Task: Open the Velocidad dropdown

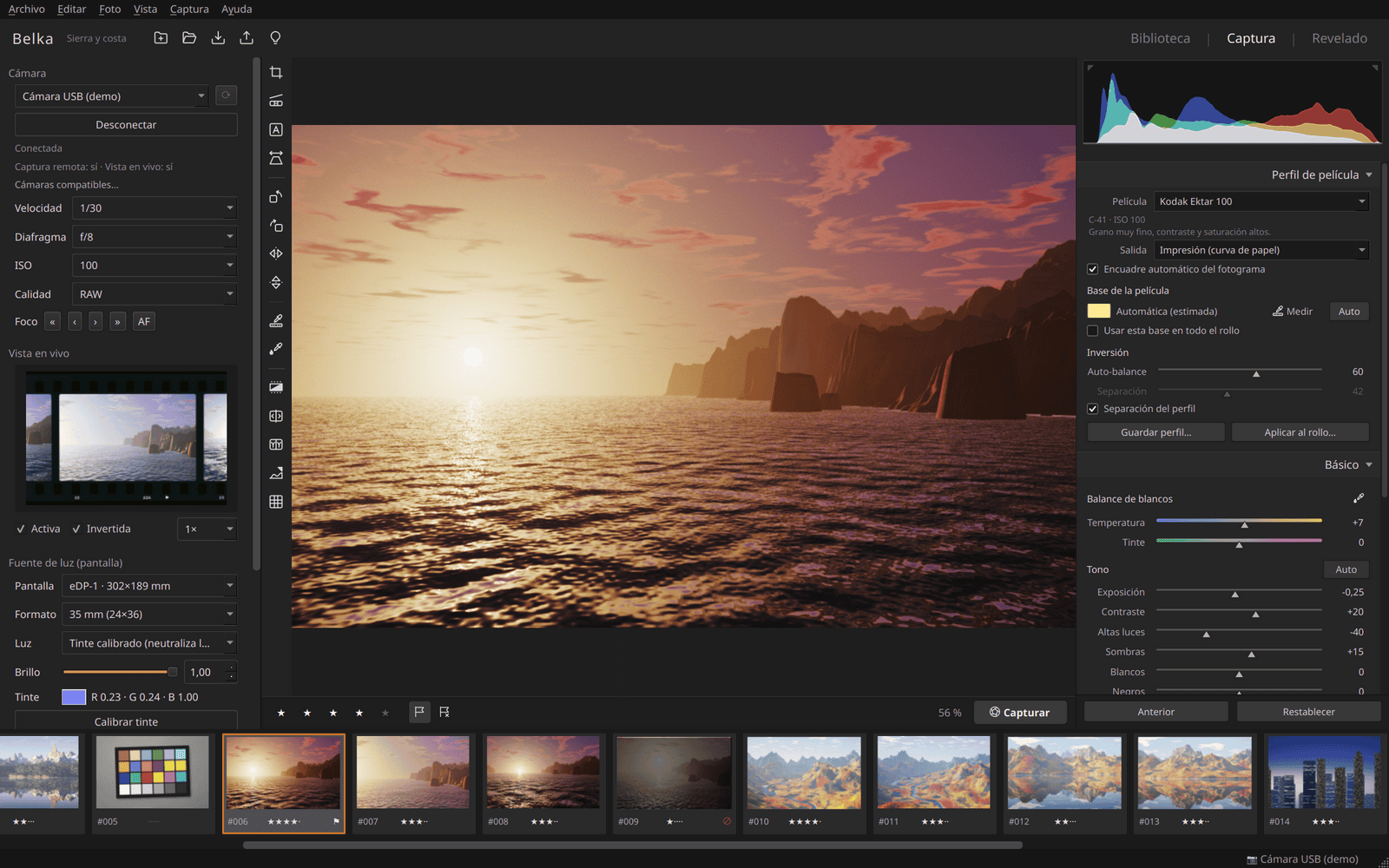Action: coord(155,208)
